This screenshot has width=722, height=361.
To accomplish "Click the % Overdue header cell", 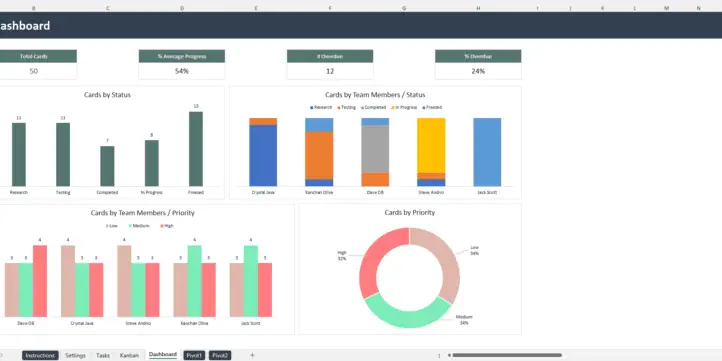I will pos(478,56).
